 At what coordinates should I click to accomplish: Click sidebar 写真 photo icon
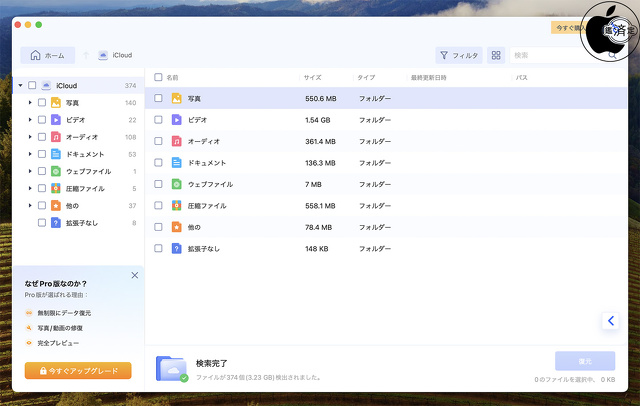[56, 102]
